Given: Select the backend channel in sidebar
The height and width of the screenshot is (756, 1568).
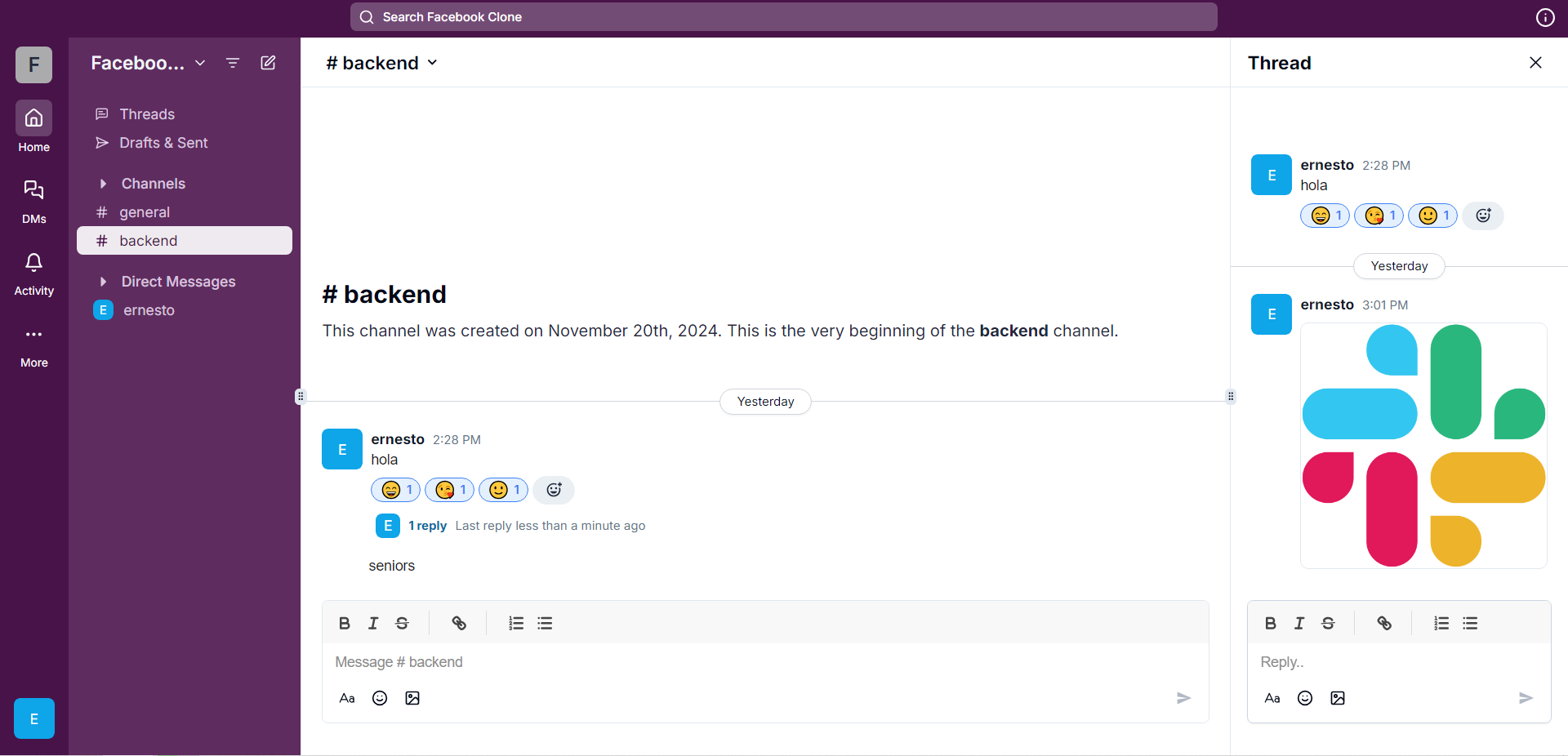Looking at the screenshot, I should 185,241.
